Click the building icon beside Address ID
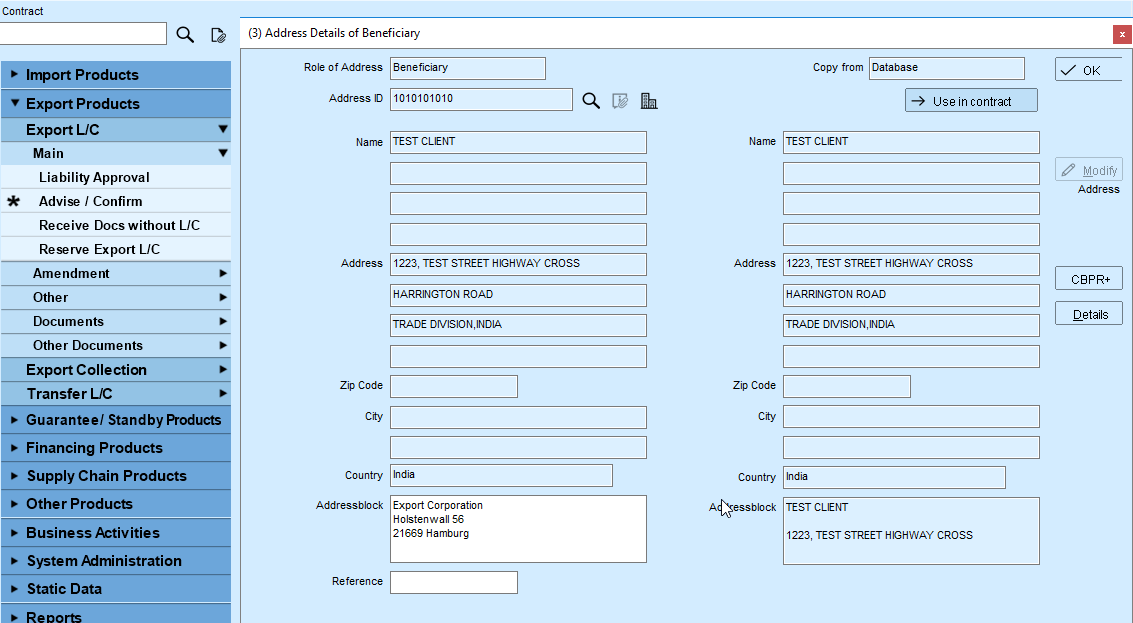The width and height of the screenshot is (1133, 623). point(649,100)
